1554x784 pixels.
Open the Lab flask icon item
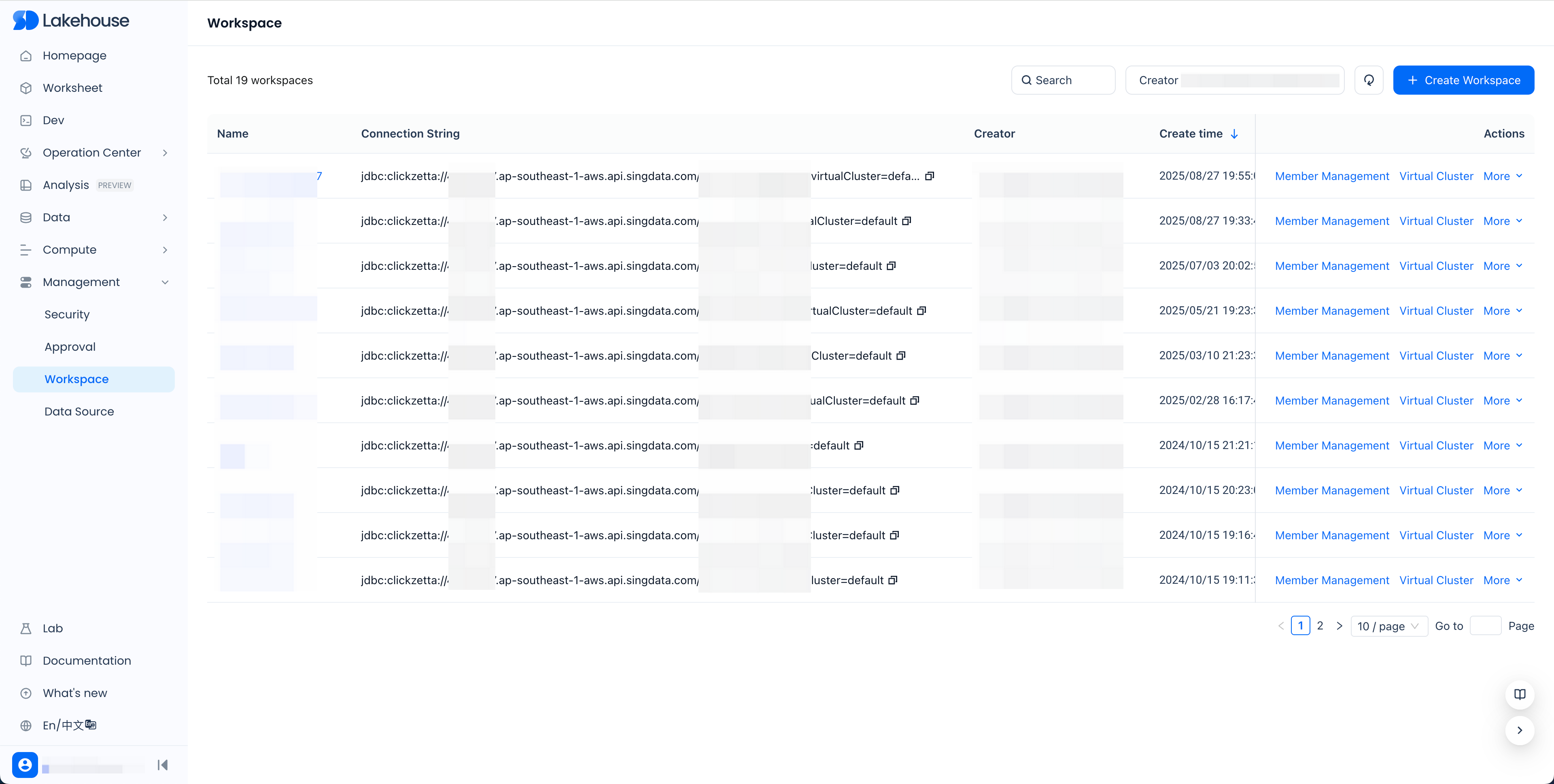(53, 628)
